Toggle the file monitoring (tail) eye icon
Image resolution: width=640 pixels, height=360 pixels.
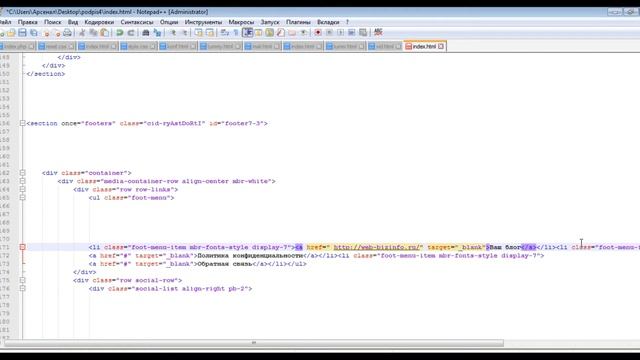tap(304, 33)
